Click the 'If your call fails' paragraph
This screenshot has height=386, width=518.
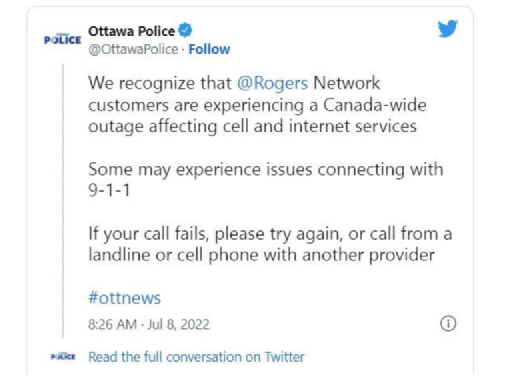270,244
